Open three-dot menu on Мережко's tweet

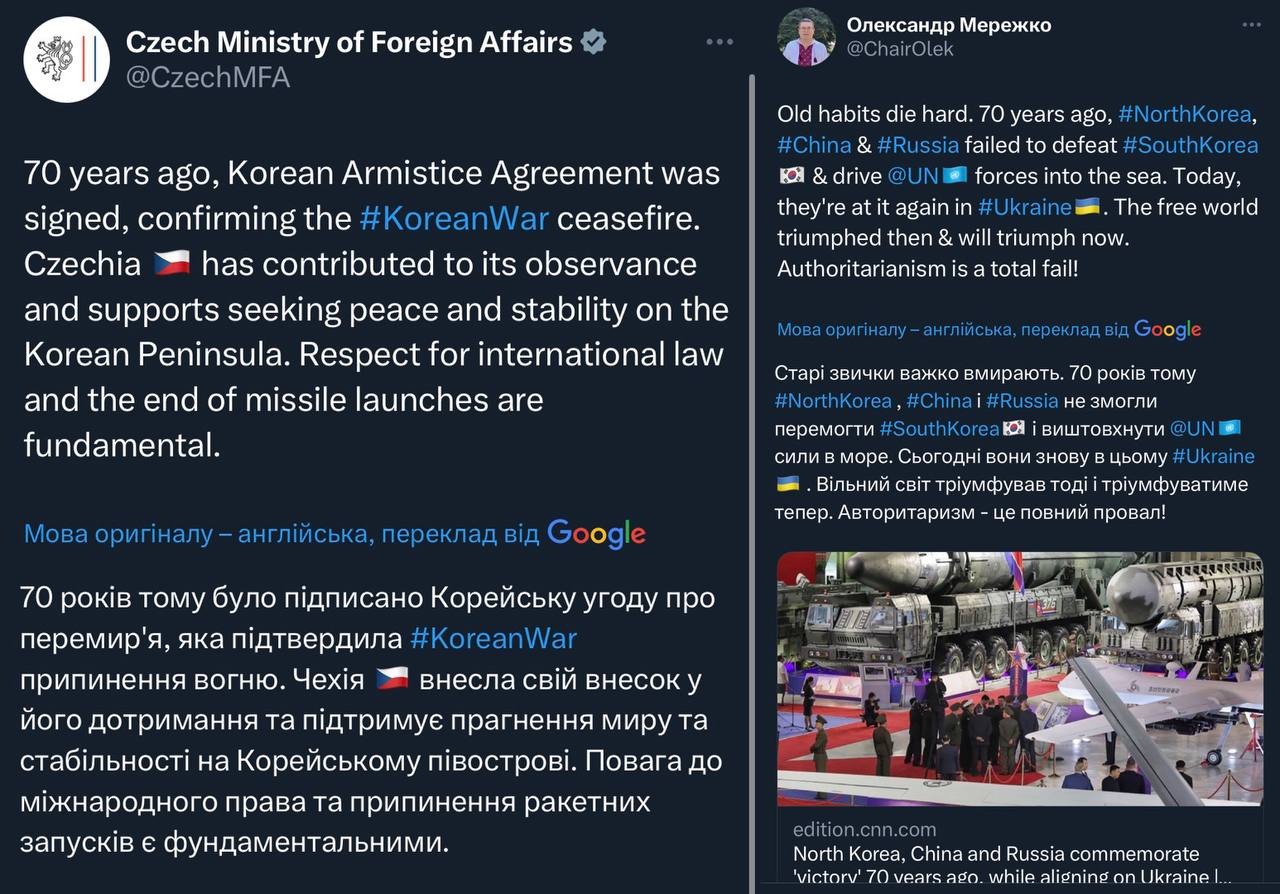tap(1248, 24)
